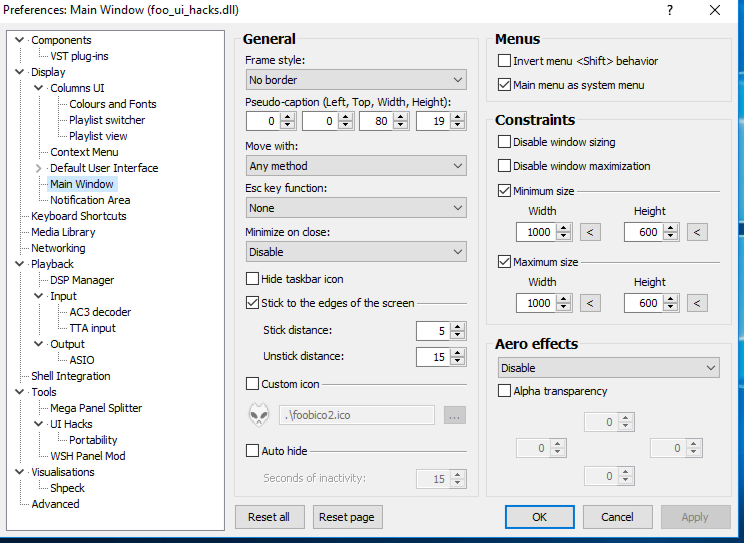Open the Aero effects dropdown

coord(607,368)
